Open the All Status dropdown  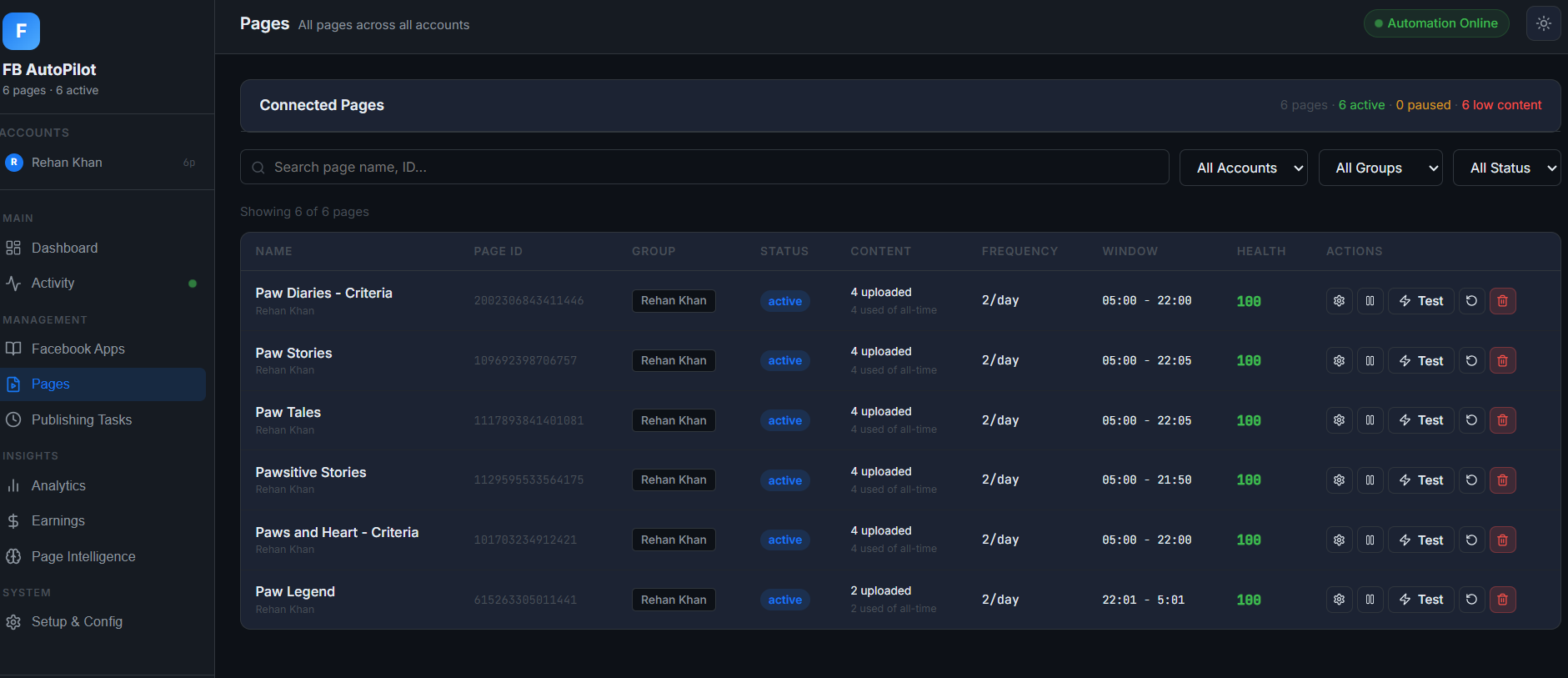click(x=1506, y=168)
